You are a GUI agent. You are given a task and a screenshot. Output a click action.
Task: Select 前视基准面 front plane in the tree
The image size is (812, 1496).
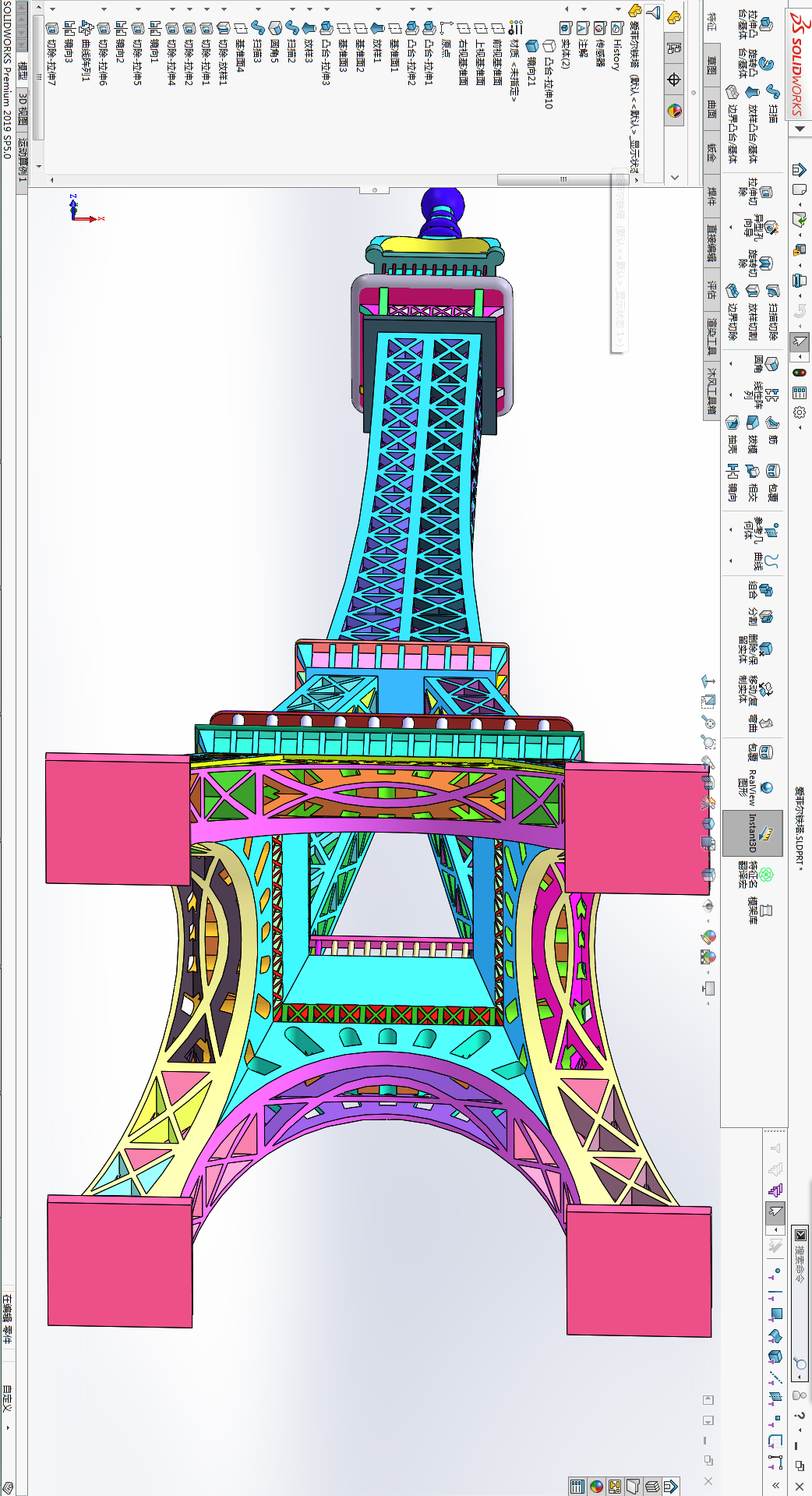pyautogui.click(x=497, y=56)
